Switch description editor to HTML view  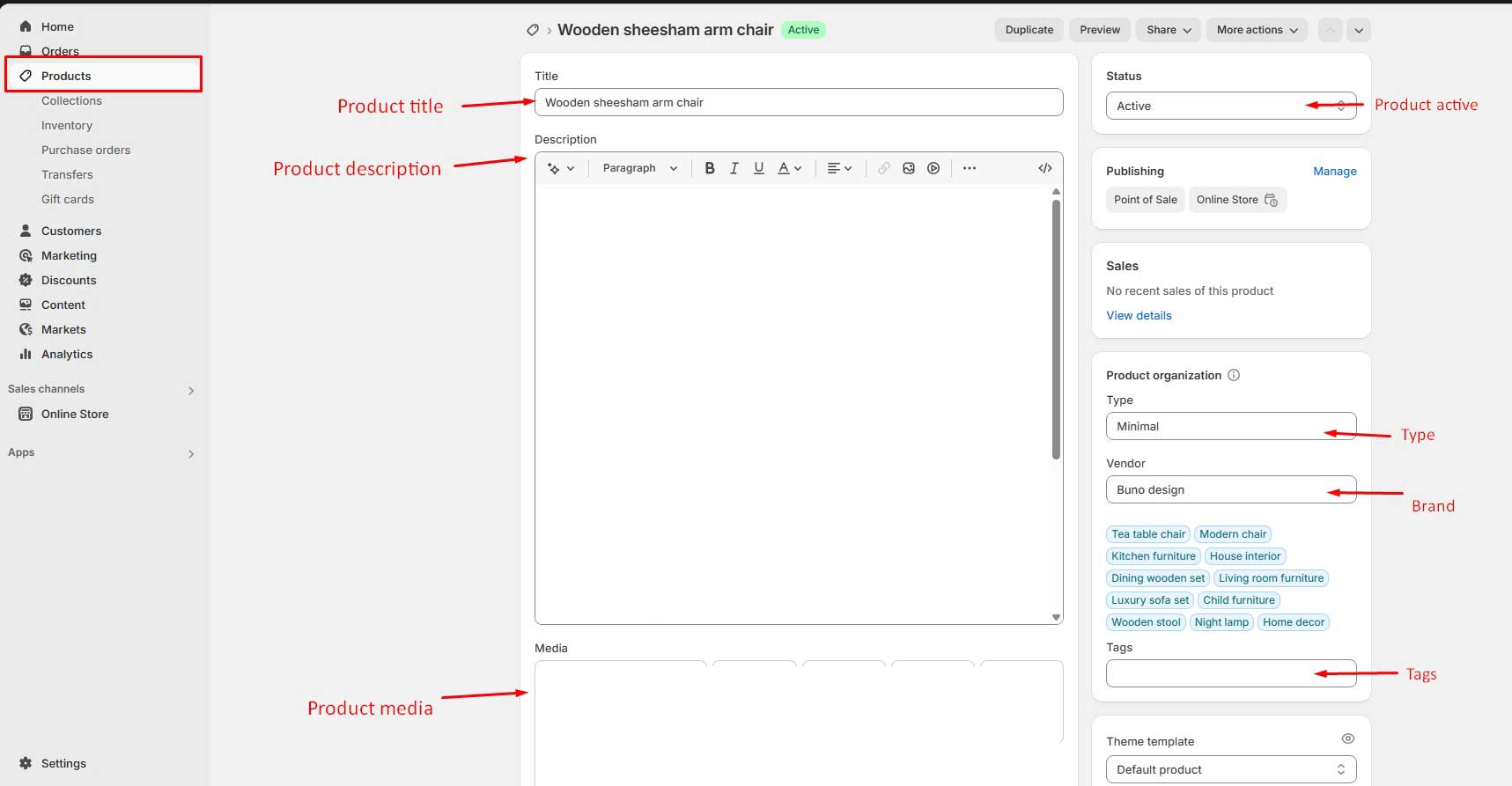[x=1044, y=168]
